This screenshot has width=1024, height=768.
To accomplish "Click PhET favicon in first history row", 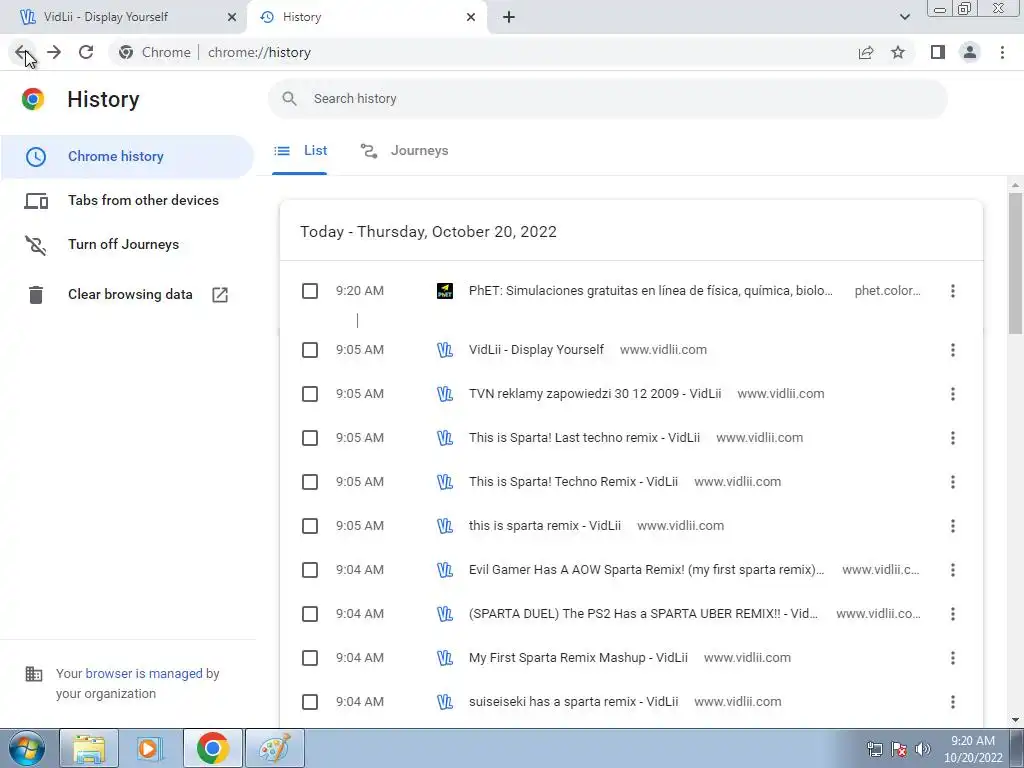I will [x=445, y=291].
